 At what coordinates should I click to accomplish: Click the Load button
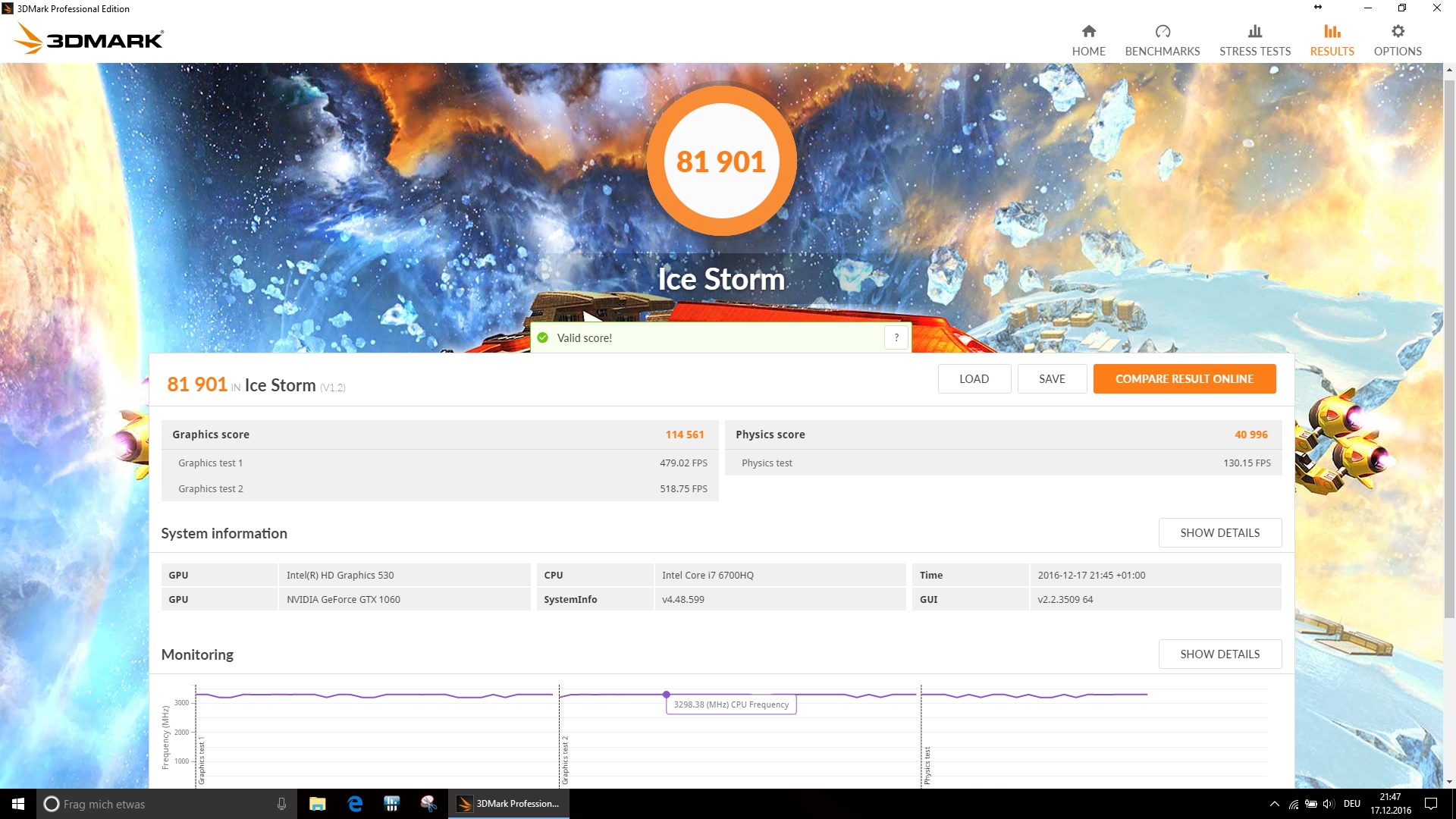pos(974,379)
